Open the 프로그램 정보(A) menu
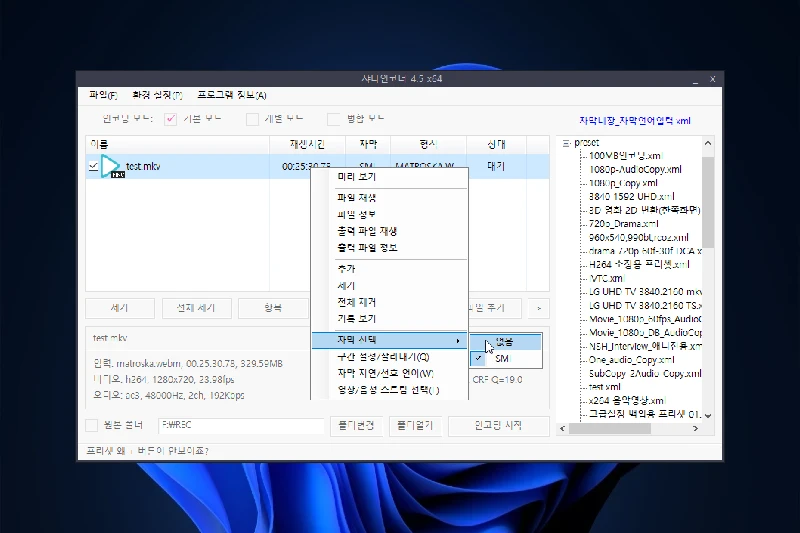This screenshot has width=800, height=533. 232,95
